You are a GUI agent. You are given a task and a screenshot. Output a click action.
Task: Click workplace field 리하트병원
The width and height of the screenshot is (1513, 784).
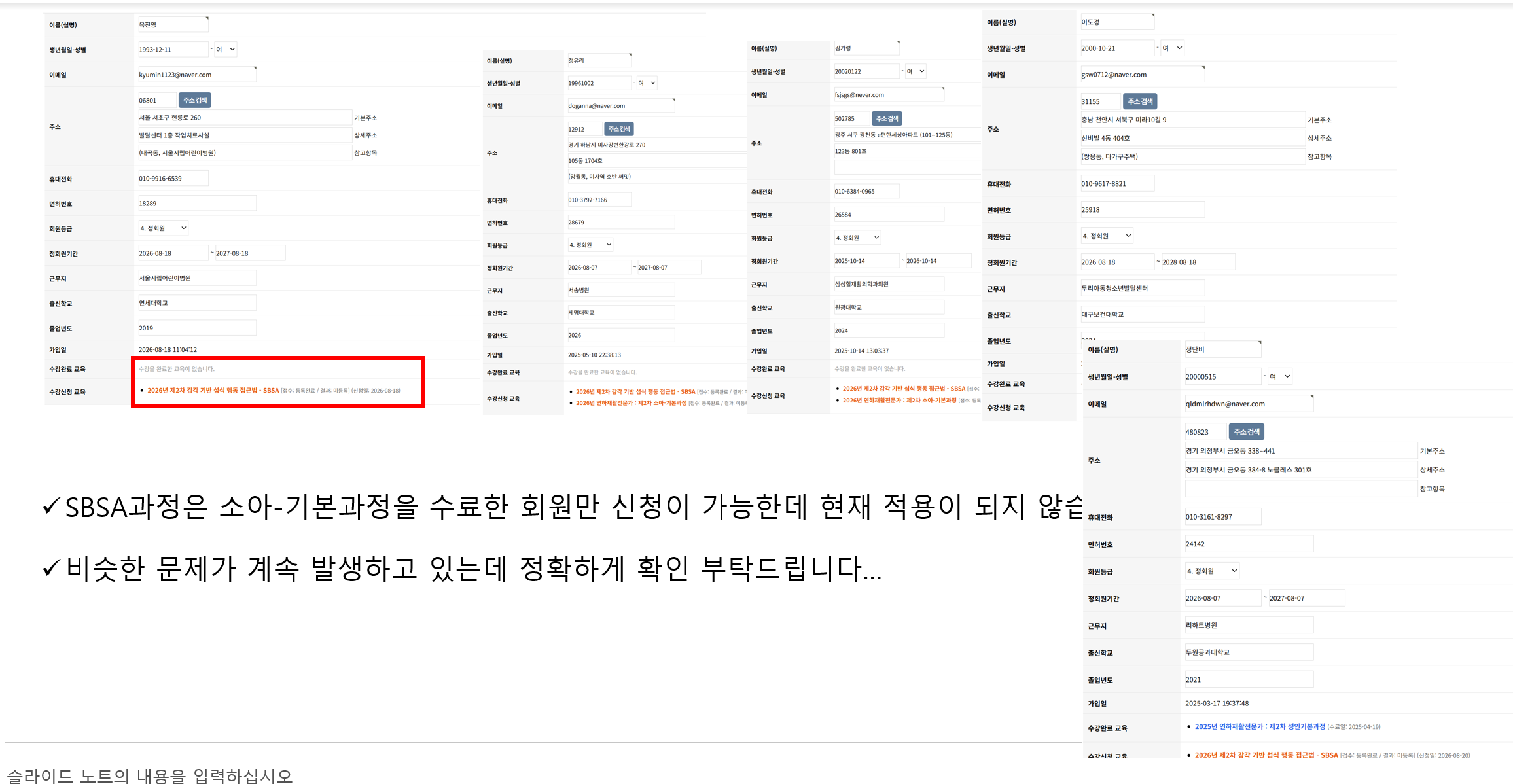(x=1249, y=625)
